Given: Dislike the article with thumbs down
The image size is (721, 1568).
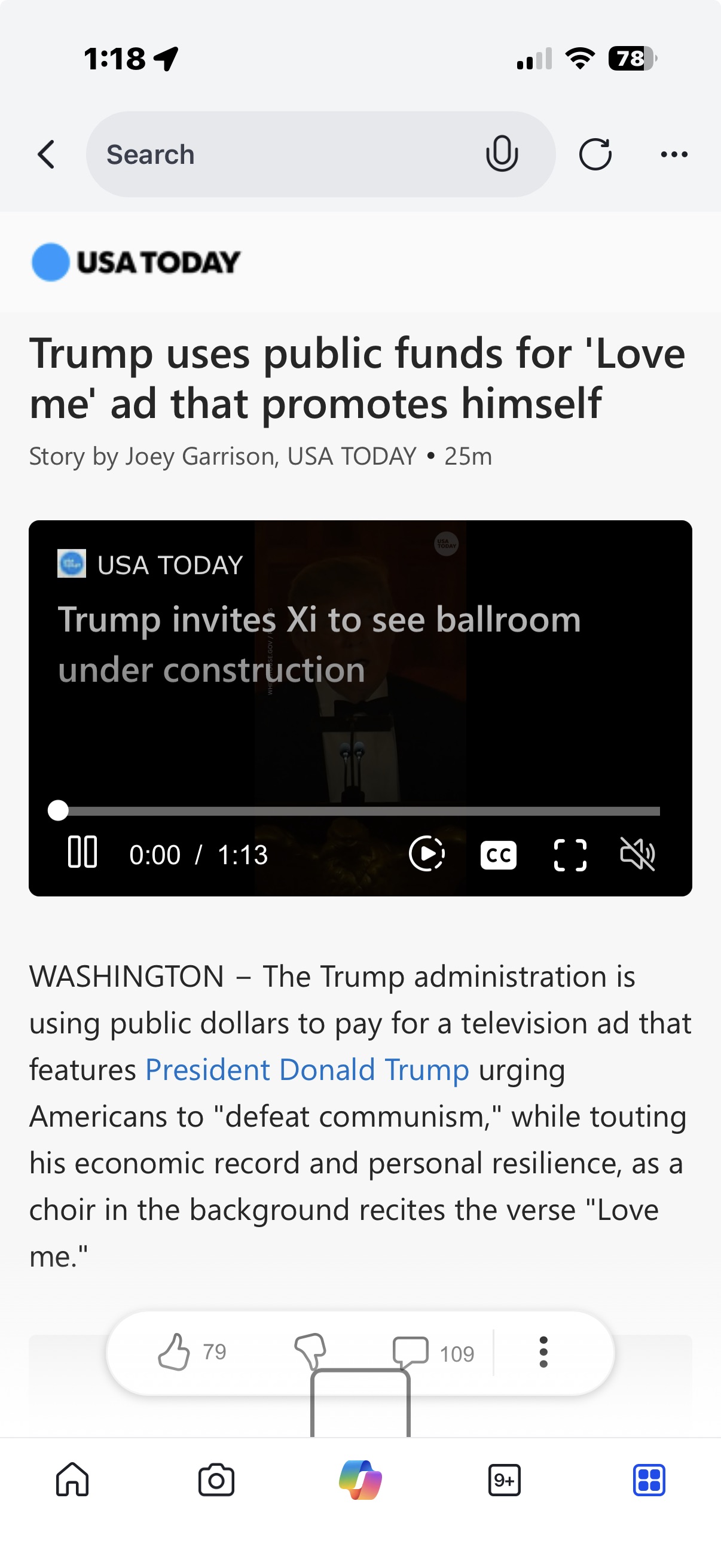Looking at the screenshot, I should coord(311,1352).
